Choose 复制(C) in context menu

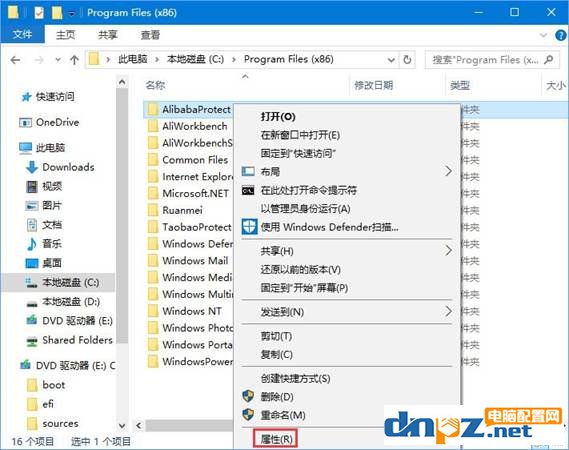click(x=277, y=355)
